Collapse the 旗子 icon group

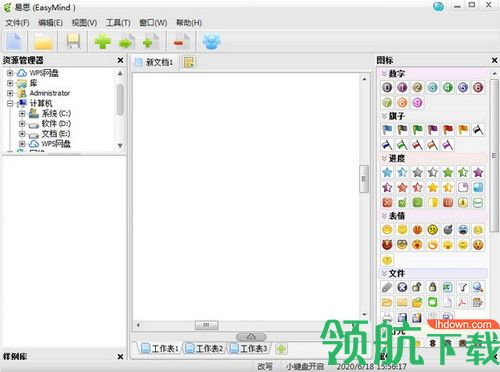[x=384, y=116]
